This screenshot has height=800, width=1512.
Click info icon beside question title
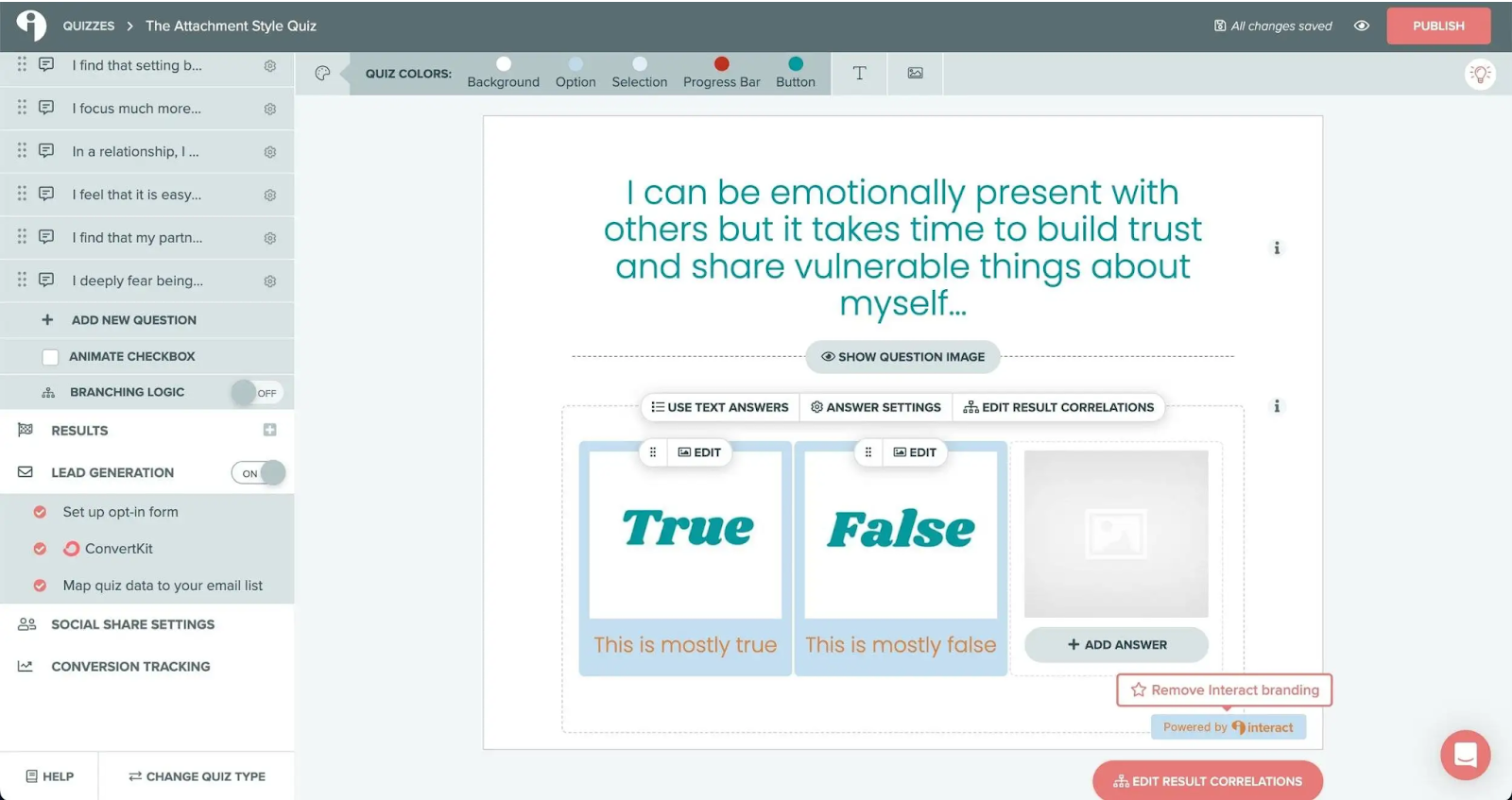point(1277,248)
